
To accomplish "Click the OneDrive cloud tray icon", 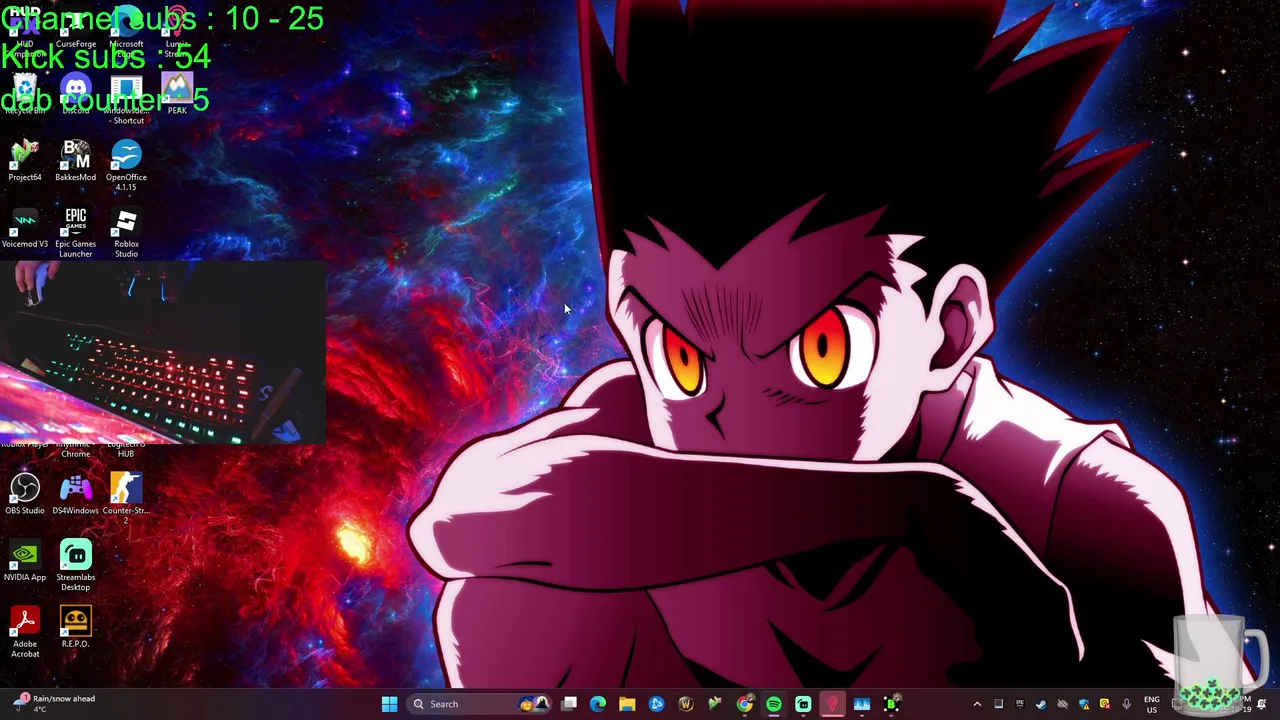I will [1062, 704].
